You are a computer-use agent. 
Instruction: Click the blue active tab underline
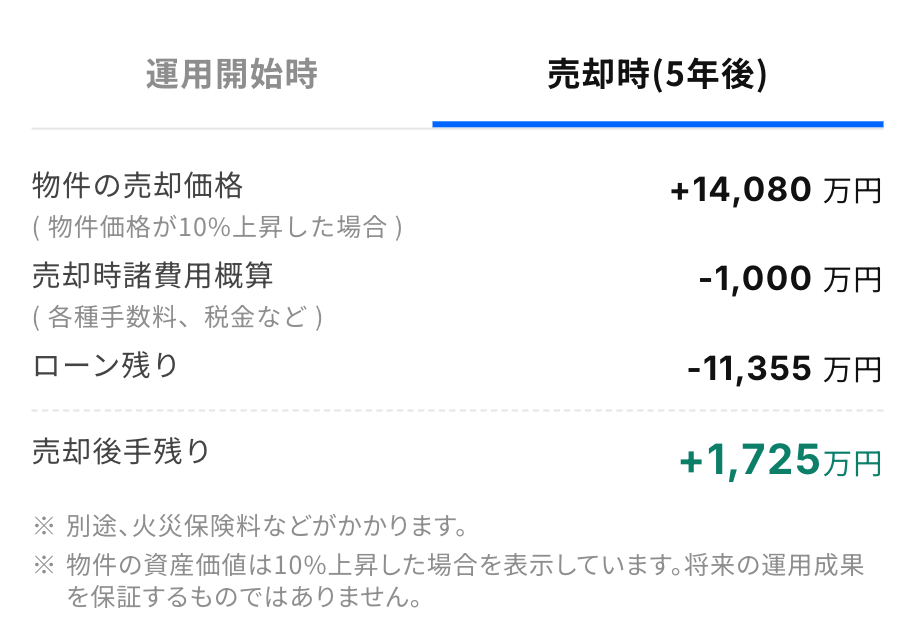click(657, 124)
